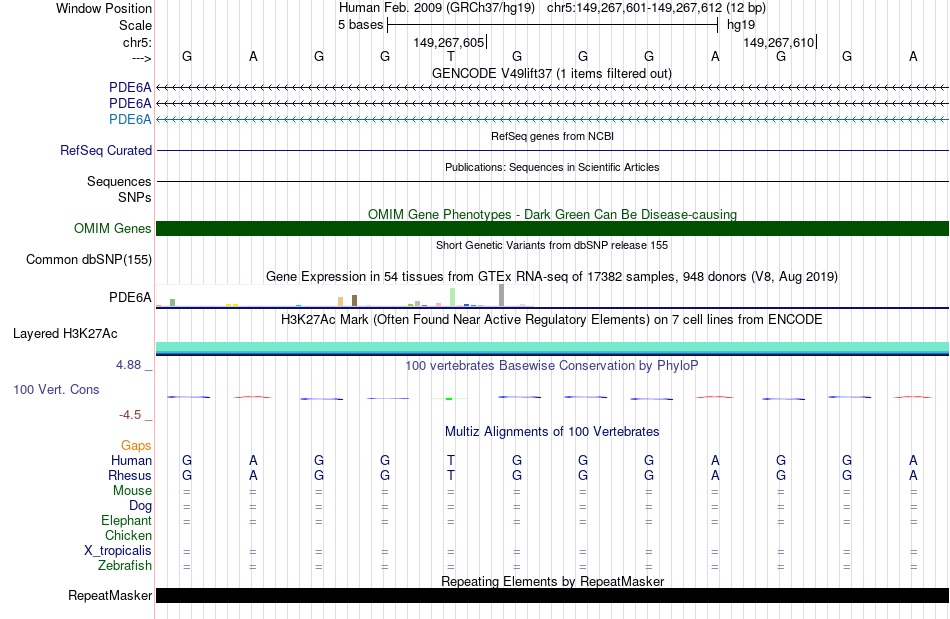Click the "Rhesus" alignment row label
The height and width of the screenshot is (619, 950).
130,475
